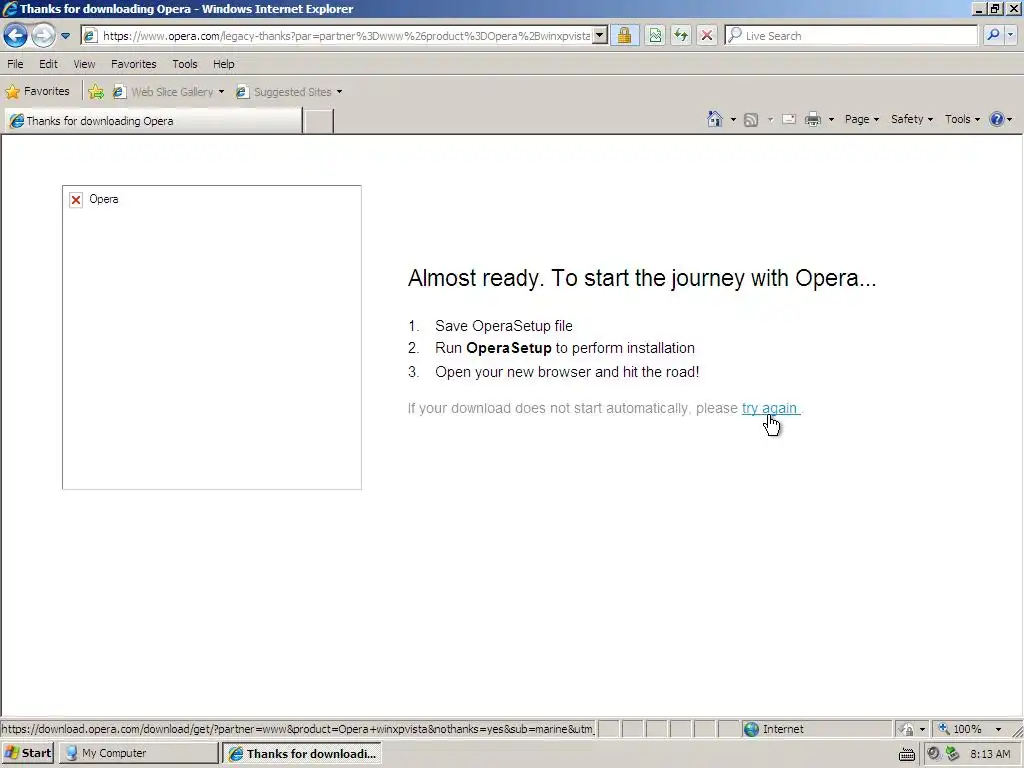Image resolution: width=1024 pixels, height=768 pixels.
Task: Click the Stop loading X icon
Action: [707, 36]
